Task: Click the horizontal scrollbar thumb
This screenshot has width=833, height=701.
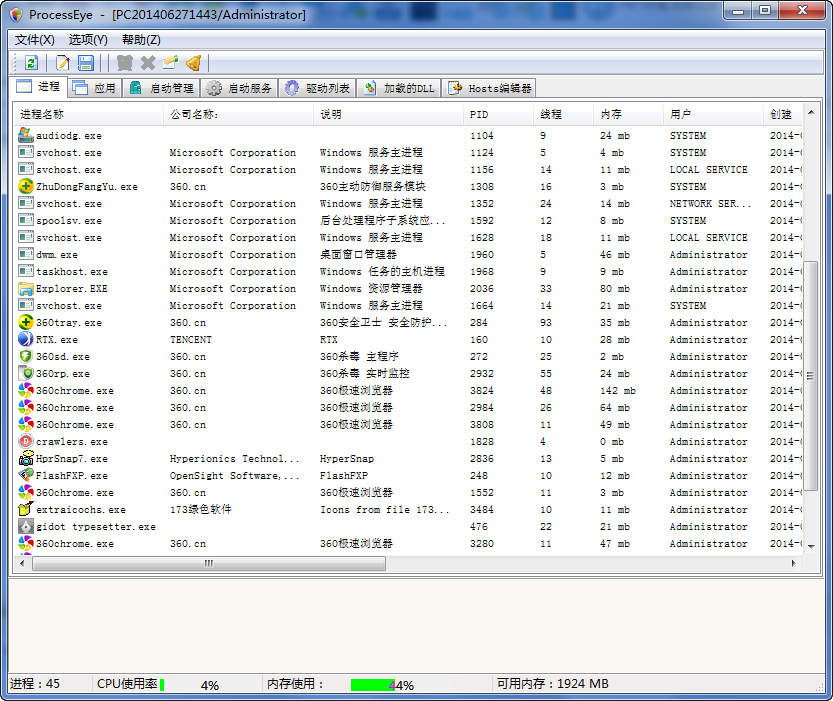Action: pos(209,563)
